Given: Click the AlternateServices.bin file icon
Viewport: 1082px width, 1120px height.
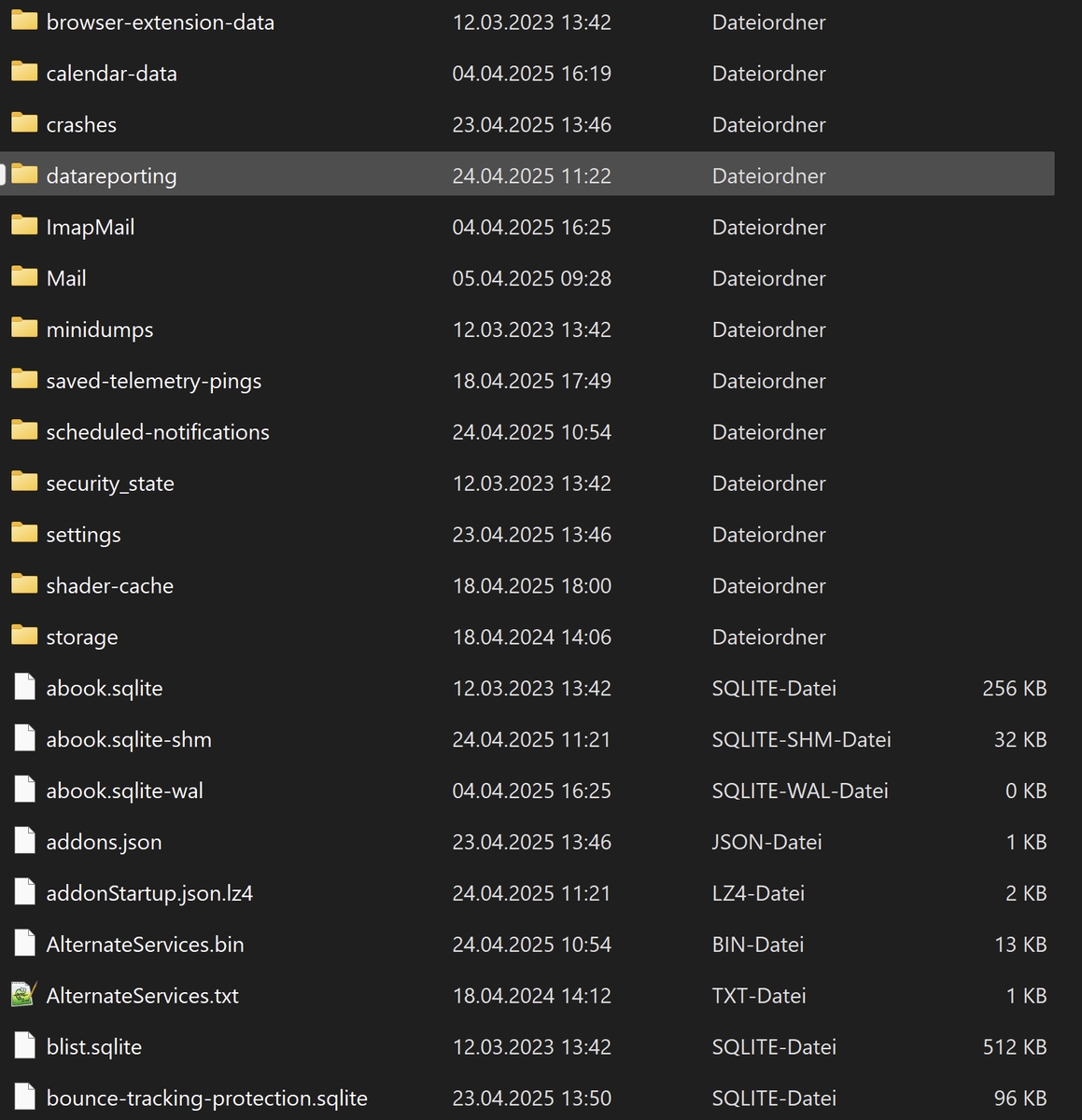Looking at the screenshot, I should (24, 944).
